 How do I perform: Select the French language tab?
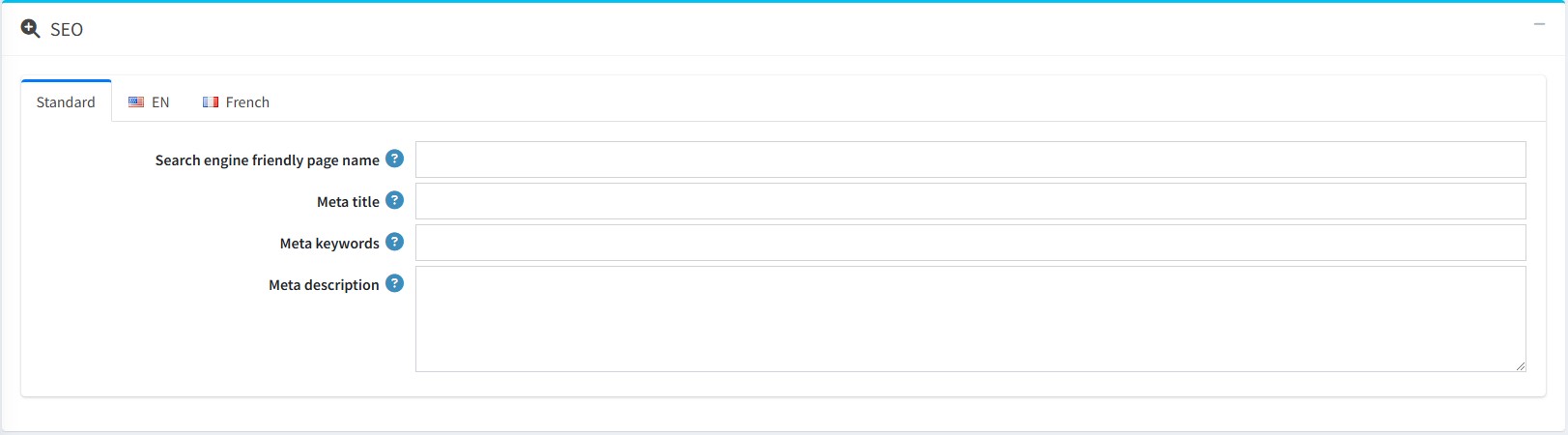[x=237, y=102]
